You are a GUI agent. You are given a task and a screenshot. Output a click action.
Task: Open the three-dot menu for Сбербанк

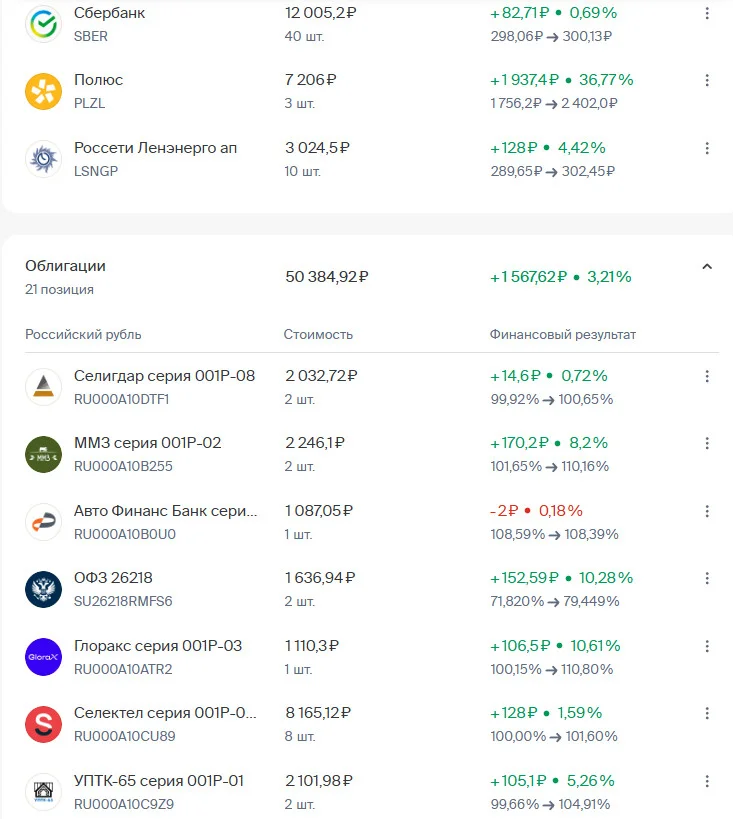point(707,13)
